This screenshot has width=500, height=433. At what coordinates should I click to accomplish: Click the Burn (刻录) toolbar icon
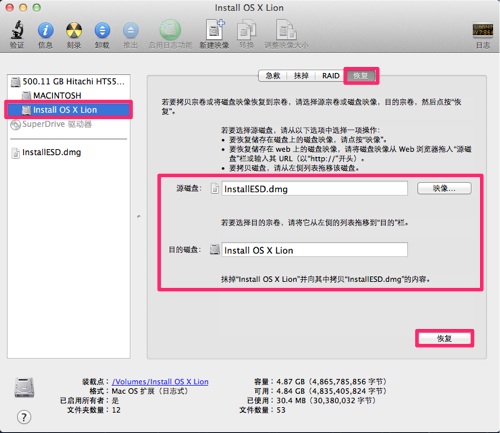pyautogui.click(x=74, y=30)
